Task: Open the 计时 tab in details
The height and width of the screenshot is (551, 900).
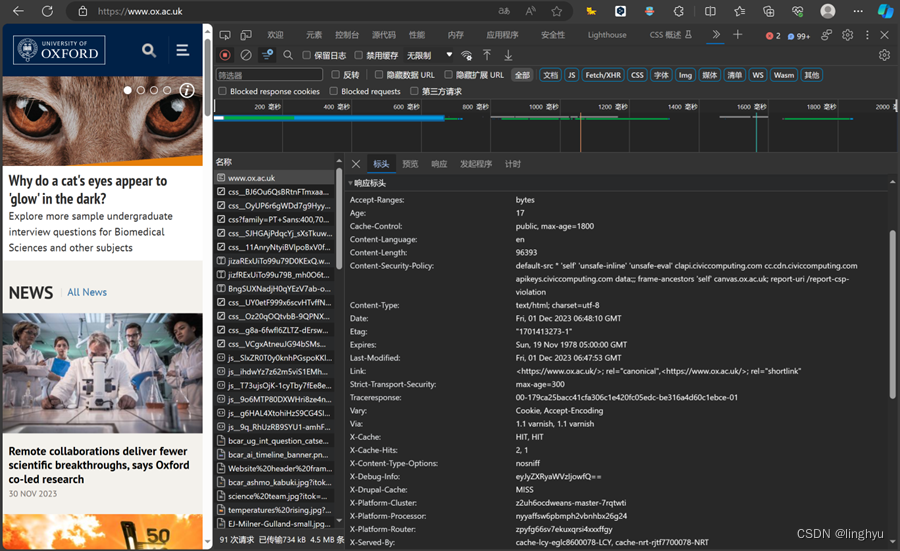Action: 513,164
